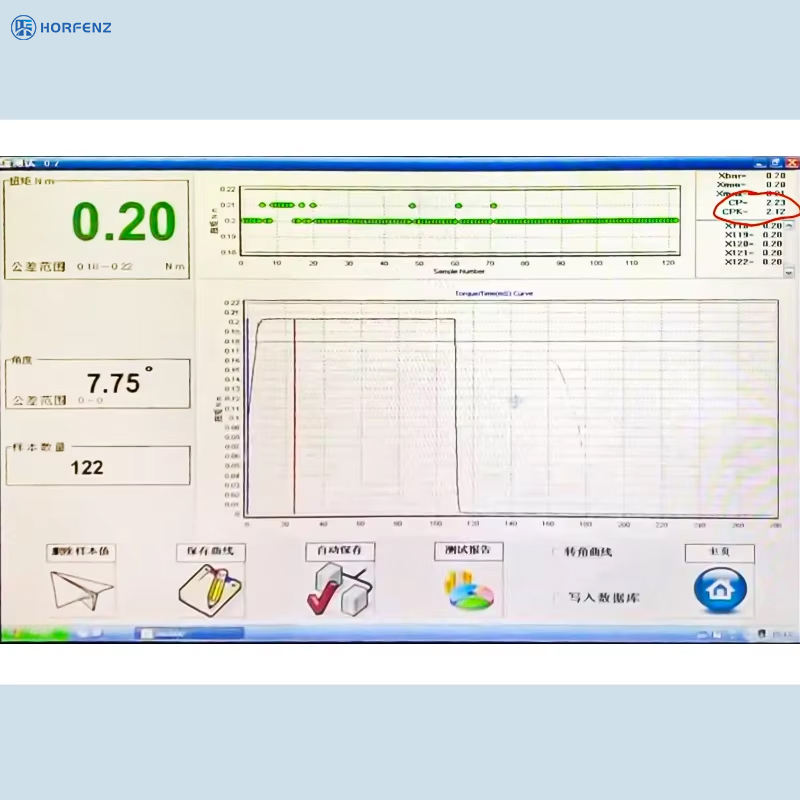Open the Windows Start button
The image size is (800, 800).
click(x=35, y=634)
